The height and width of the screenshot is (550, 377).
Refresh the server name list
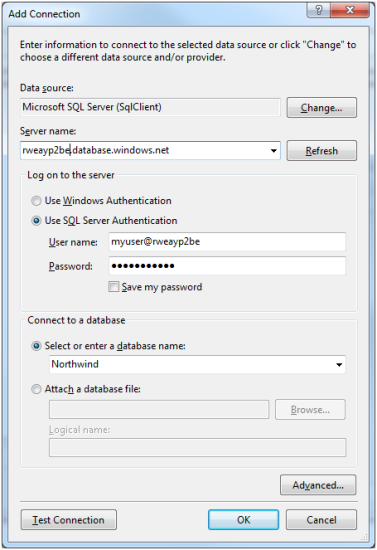[x=322, y=150]
